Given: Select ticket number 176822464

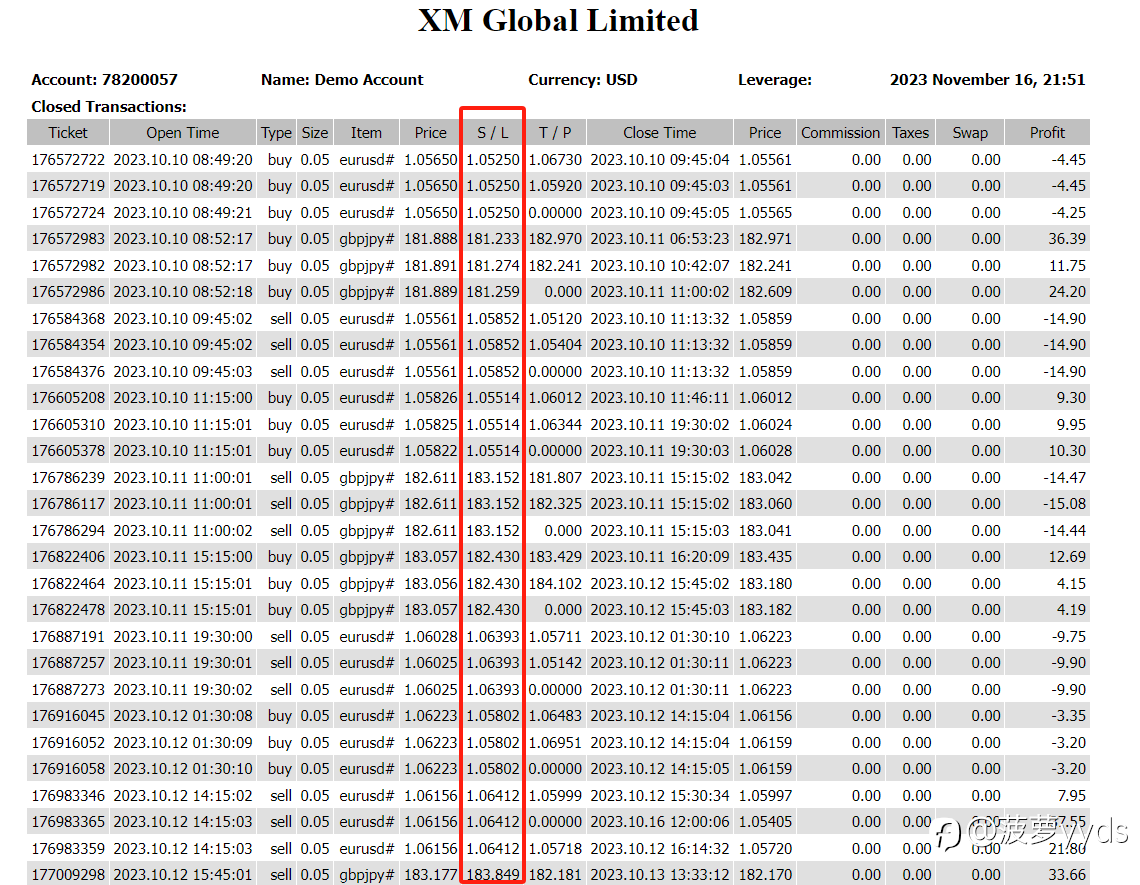Looking at the screenshot, I should [x=68, y=584].
